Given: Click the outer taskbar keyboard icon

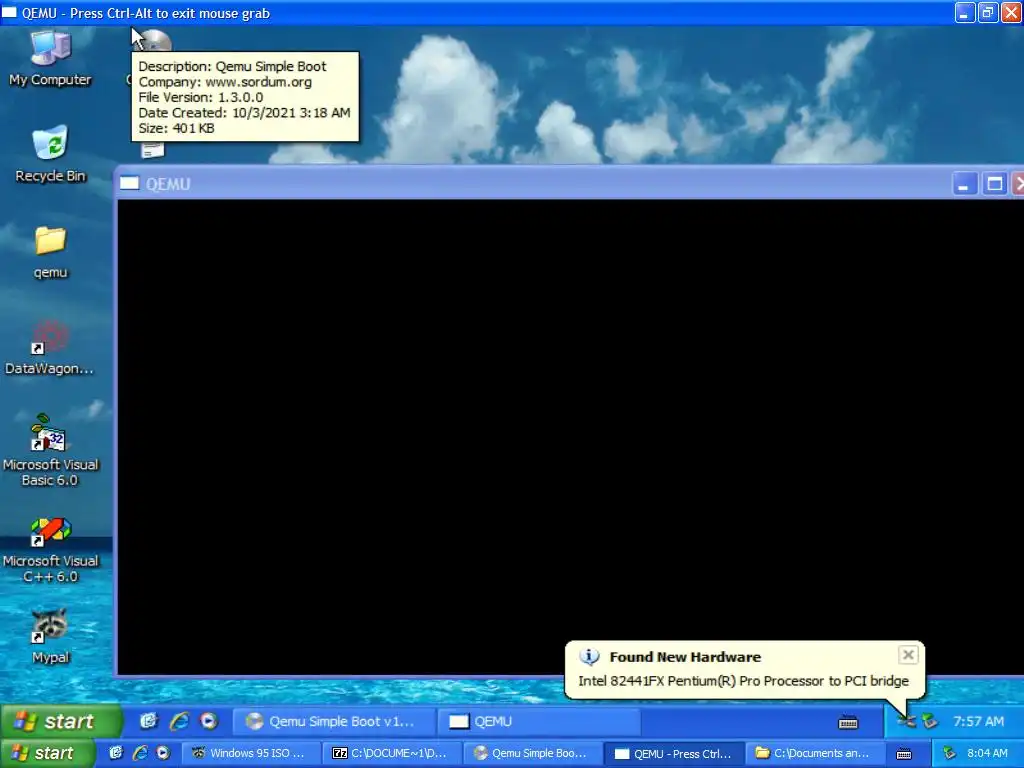Looking at the screenshot, I should click(x=904, y=754).
